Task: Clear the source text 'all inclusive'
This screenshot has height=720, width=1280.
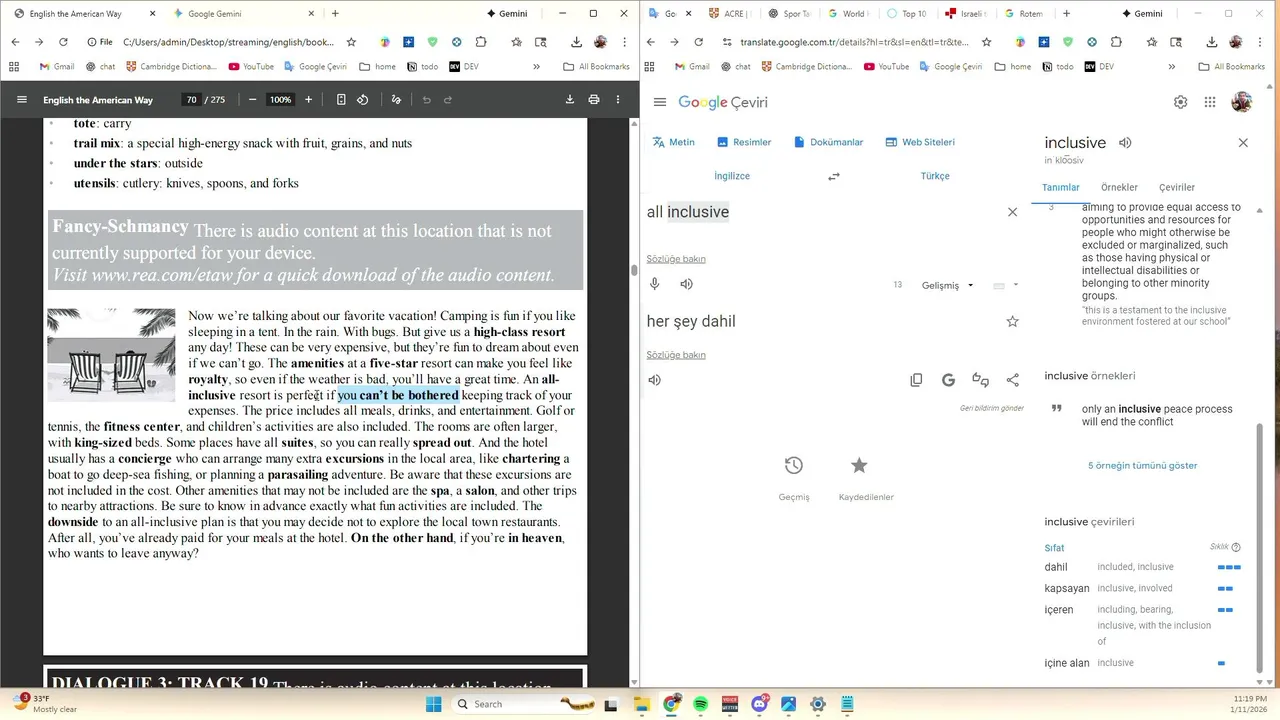Action: pos(1012,212)
